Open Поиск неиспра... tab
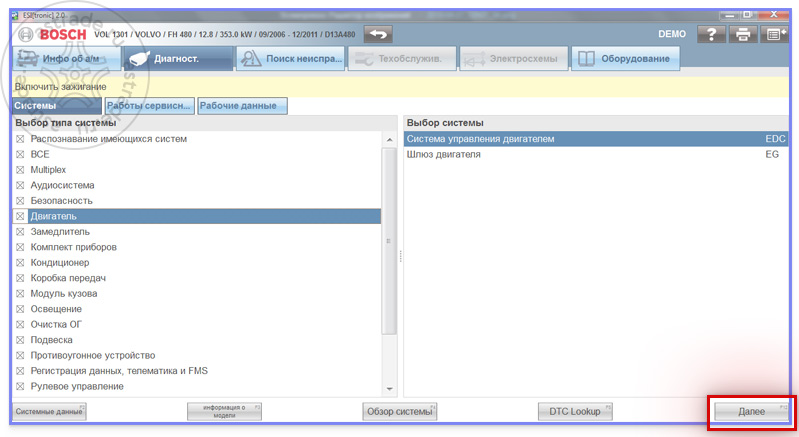This screenshot has height=437, width=799. (290, 59)
